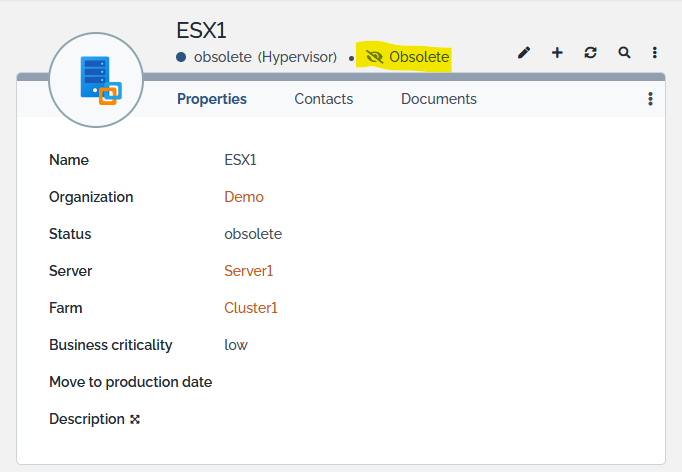The width and height of the screenshot is (682, 472).
Task: Open the tab bar's three-dot menu
Action: (x=650, y=99)
